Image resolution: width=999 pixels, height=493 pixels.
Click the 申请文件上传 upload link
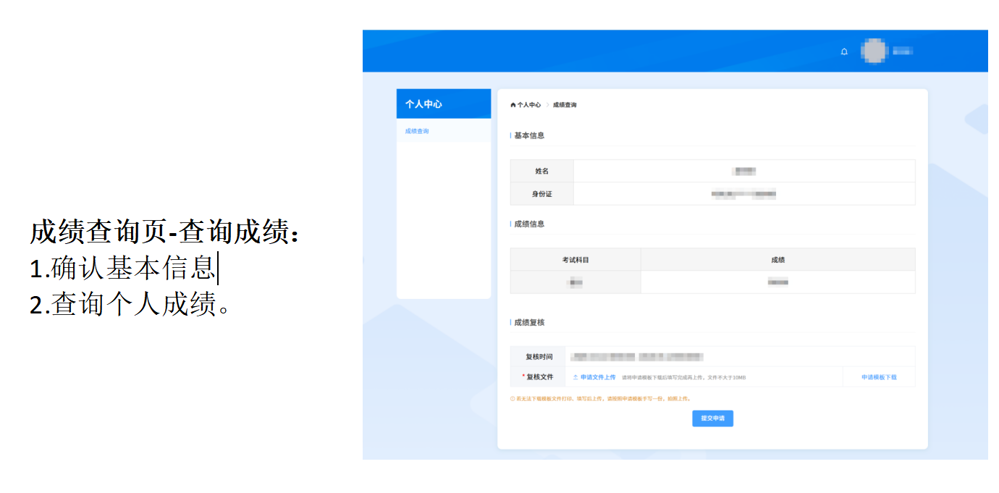click(598, 378)
